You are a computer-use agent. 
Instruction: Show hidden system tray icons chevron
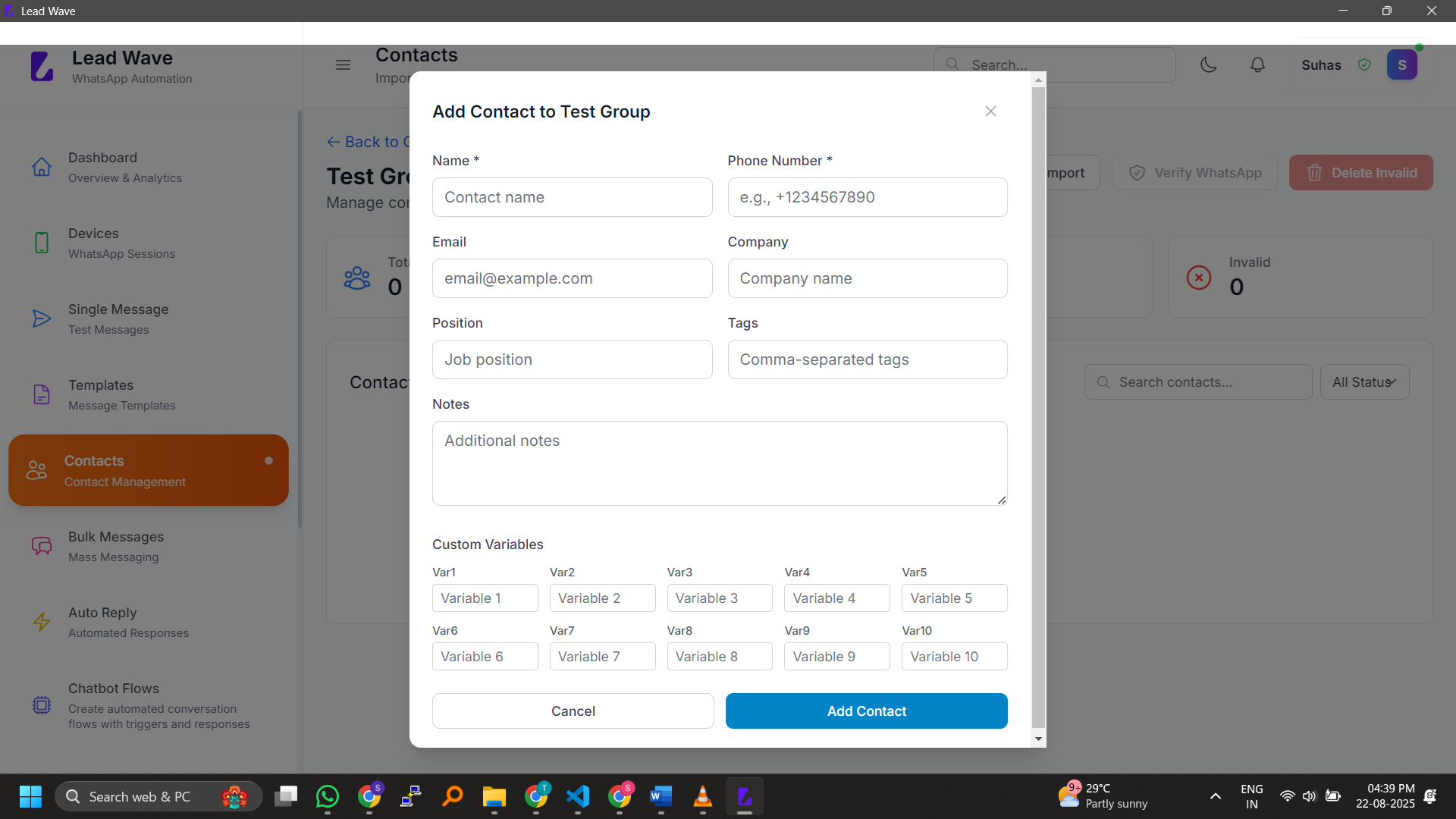[1216, 796]
